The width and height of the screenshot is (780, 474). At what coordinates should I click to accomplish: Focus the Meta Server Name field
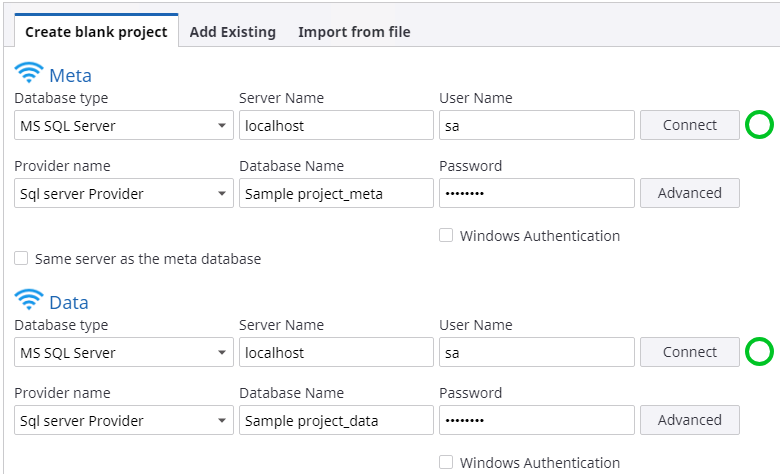tap(336, 125)
